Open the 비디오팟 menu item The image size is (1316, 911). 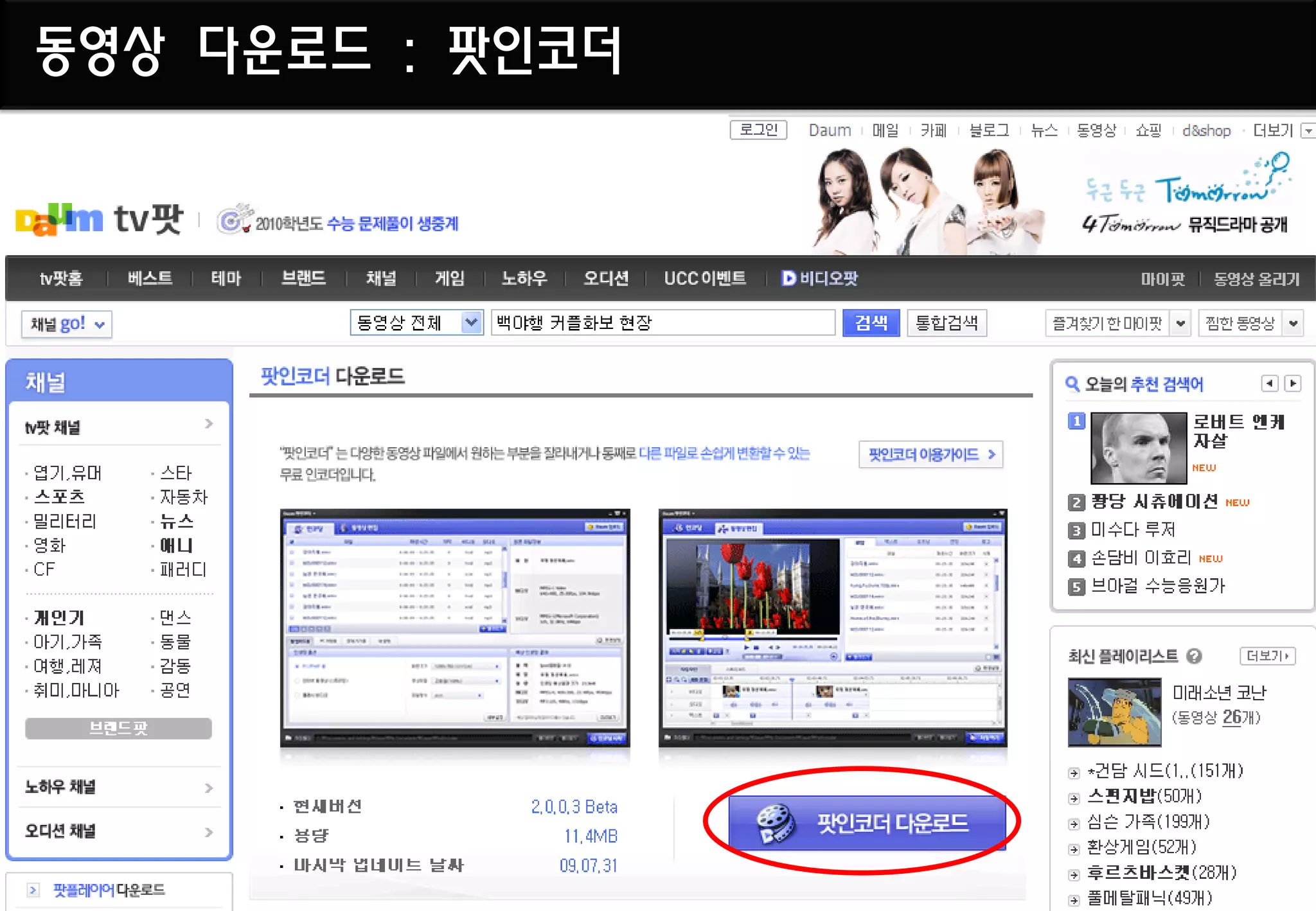coord(820,278)
